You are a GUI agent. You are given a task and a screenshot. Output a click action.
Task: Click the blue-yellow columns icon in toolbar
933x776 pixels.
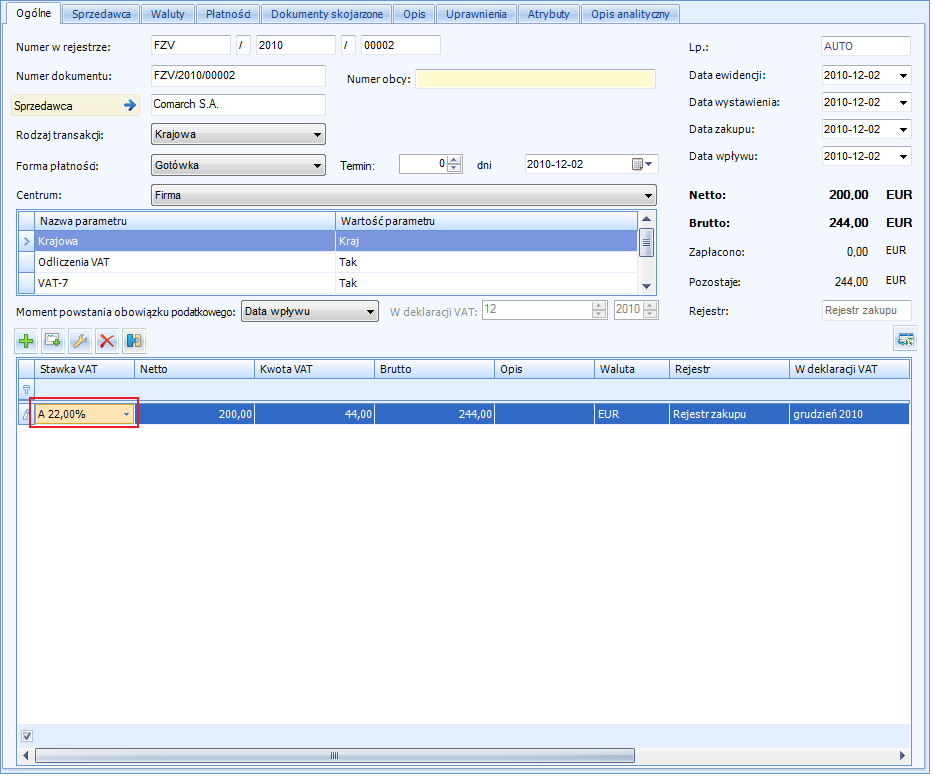pos(134,341)
